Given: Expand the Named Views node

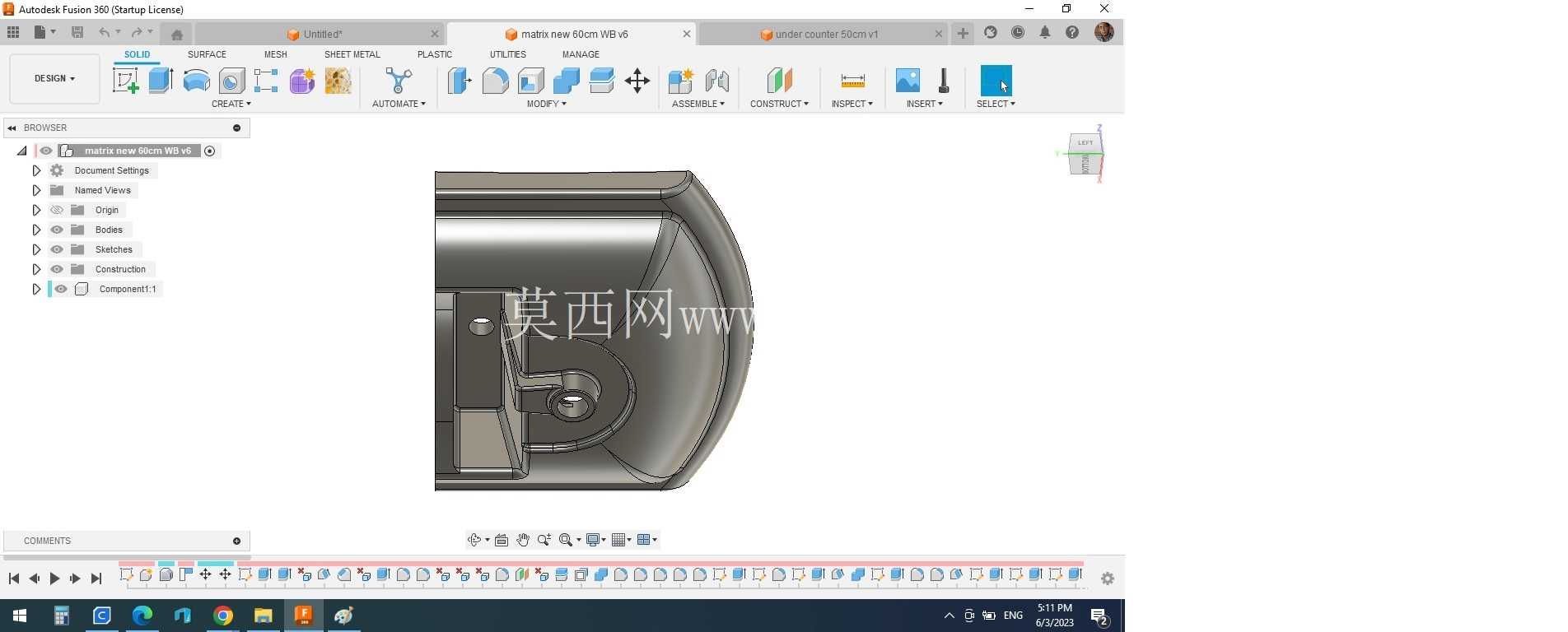Looking at the screenshot, I should (x=36, y=190).
